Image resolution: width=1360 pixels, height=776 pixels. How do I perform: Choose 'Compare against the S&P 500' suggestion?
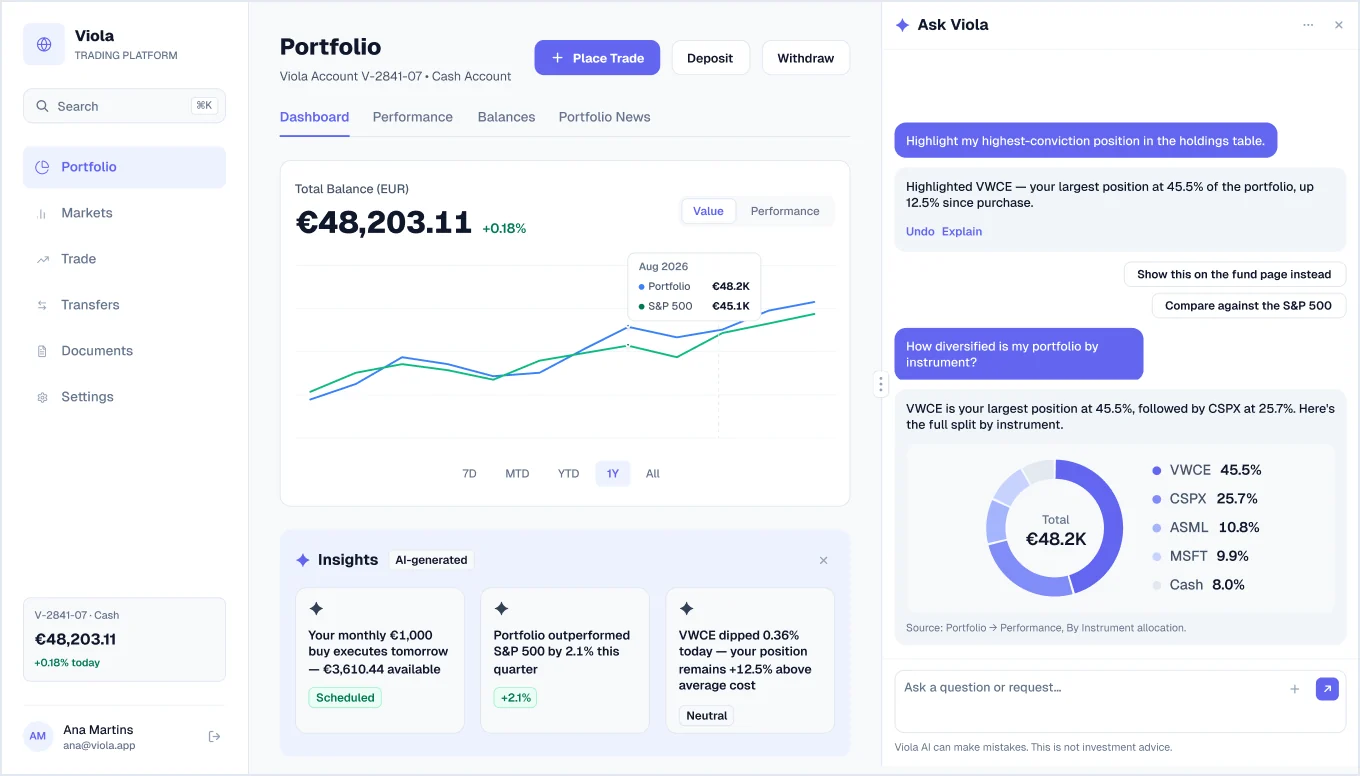point(1248,306)
